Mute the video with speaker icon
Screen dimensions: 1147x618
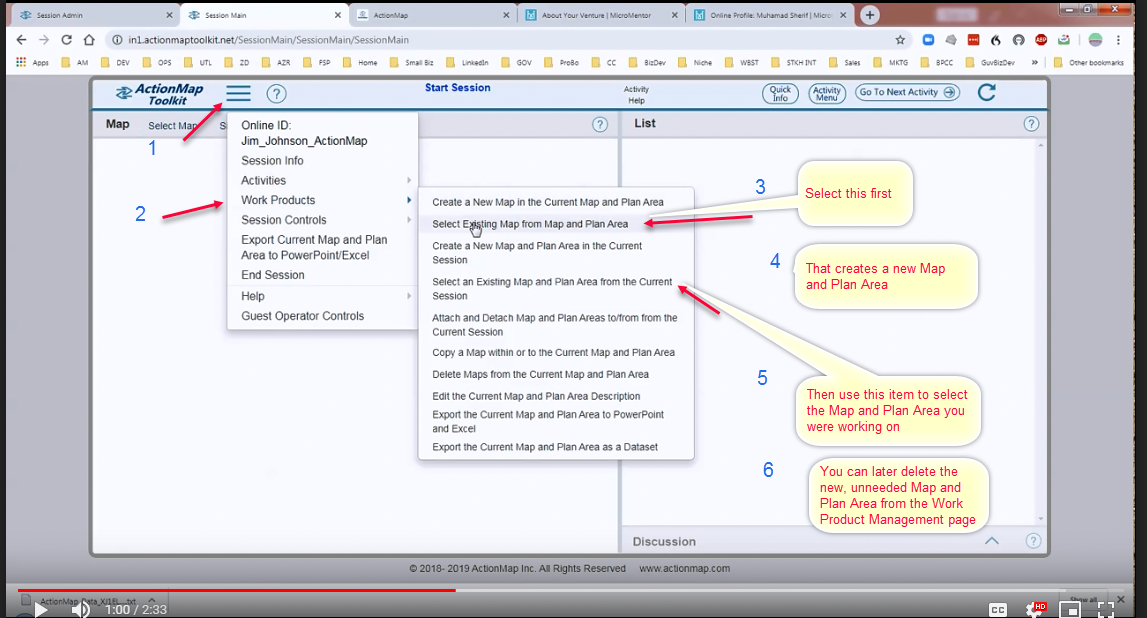click(x=81, y=608)
